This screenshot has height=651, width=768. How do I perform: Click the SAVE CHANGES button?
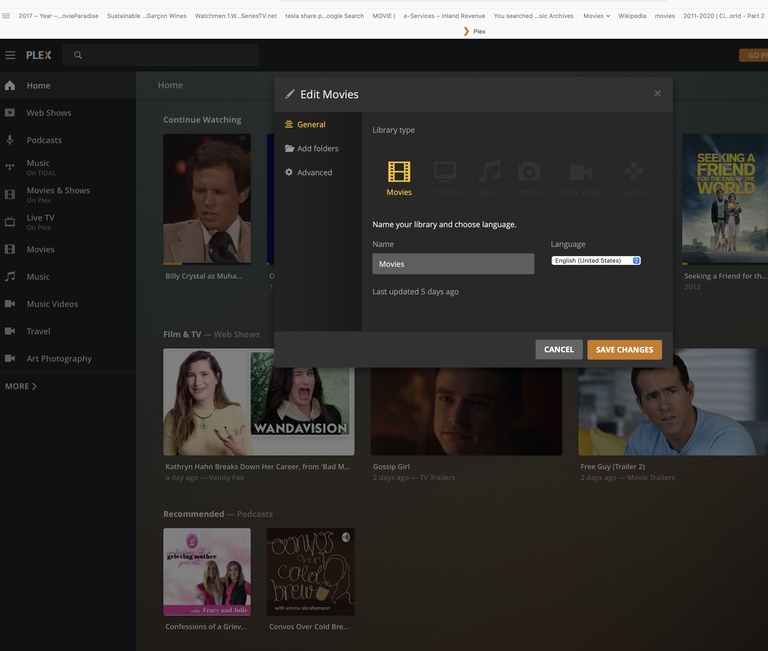(624, 350)
